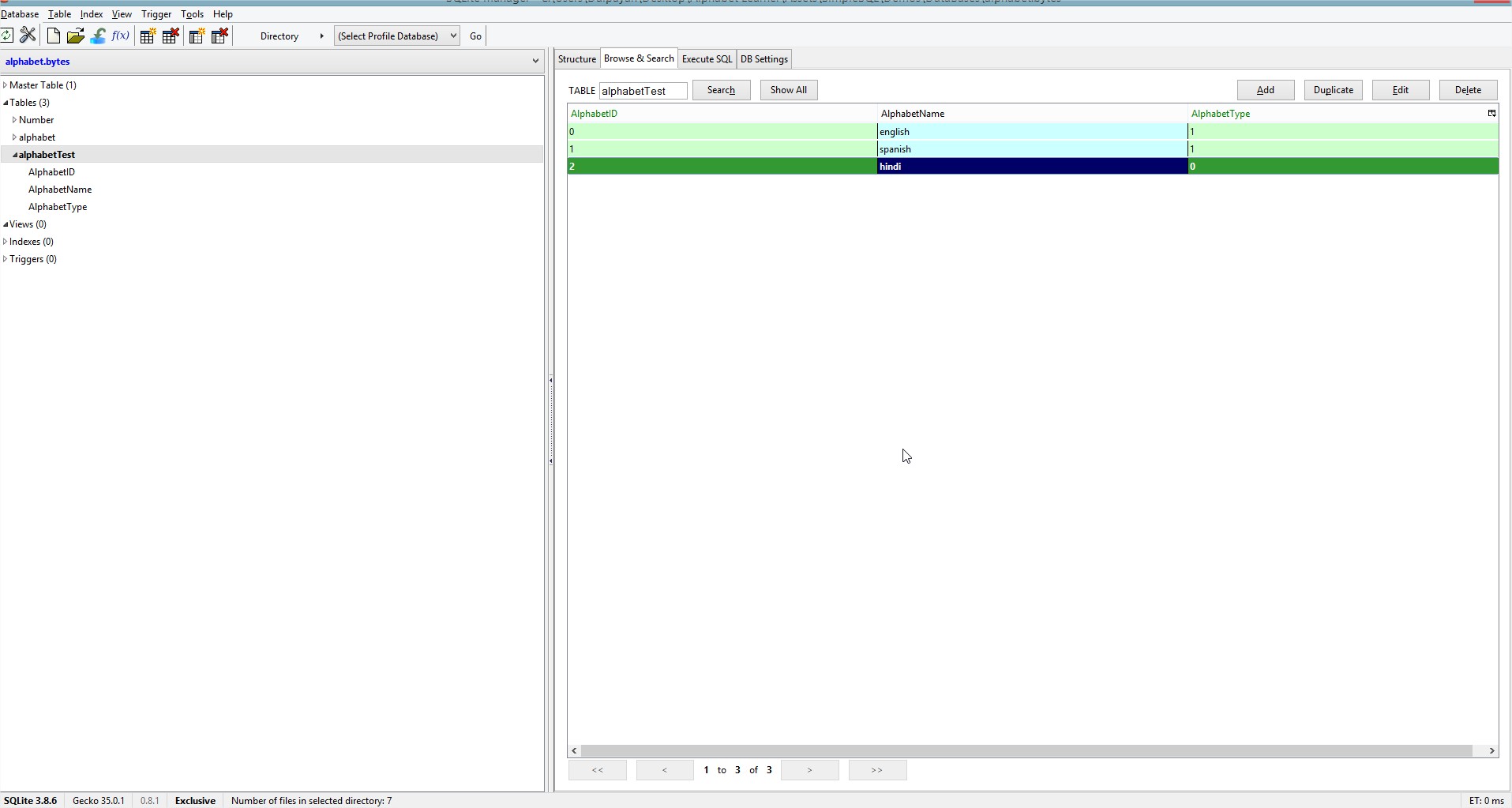
Task: Collapse the Tables (3) node
Action: pos(6,103)
